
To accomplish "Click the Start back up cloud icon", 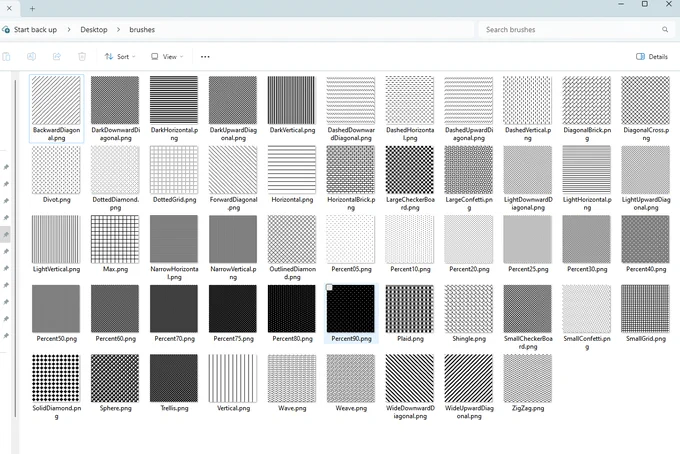I will (x=6, y=29).
